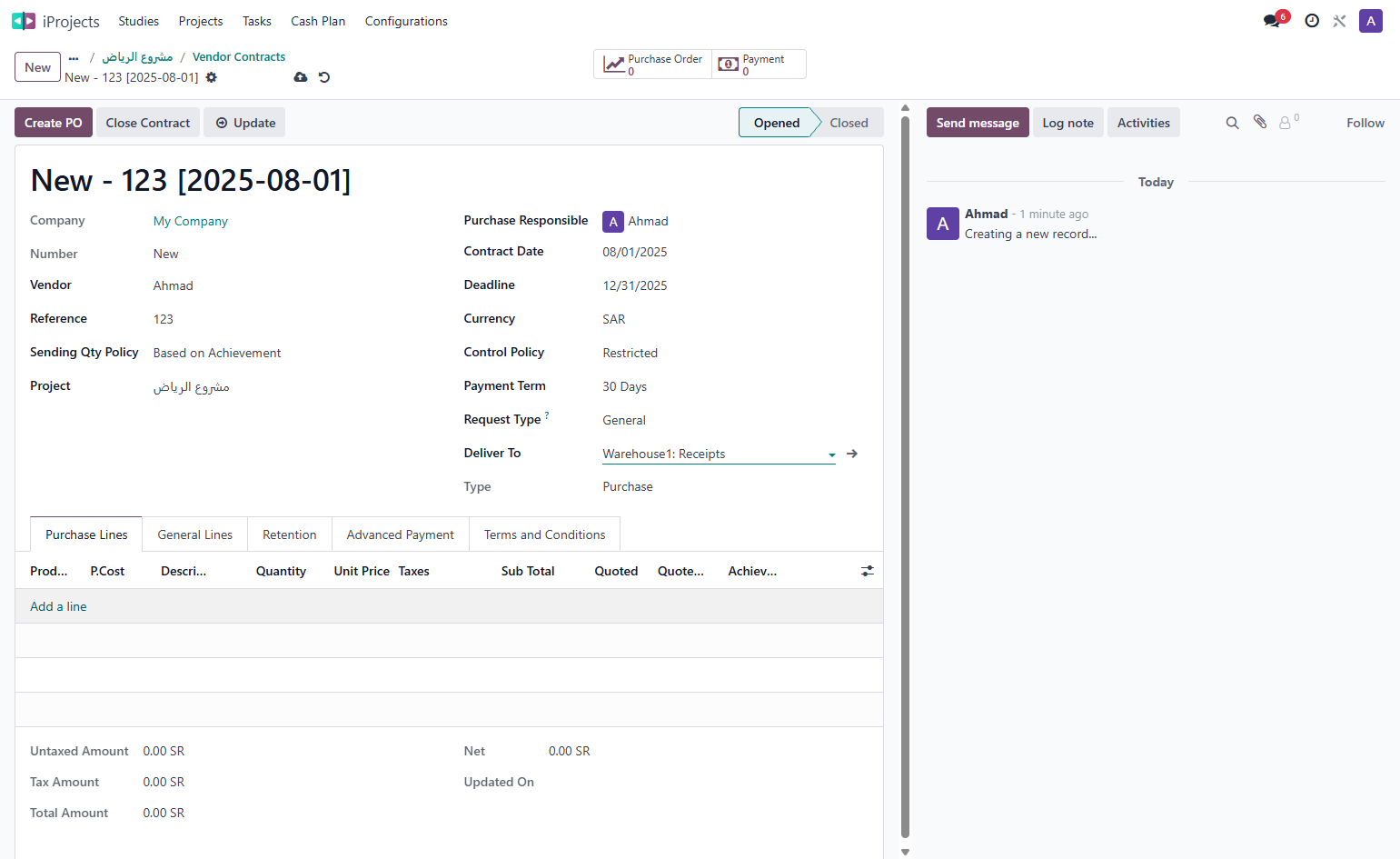Click the form vertical scrollbar
The image size is (1400, 859).
pos(905,477)
